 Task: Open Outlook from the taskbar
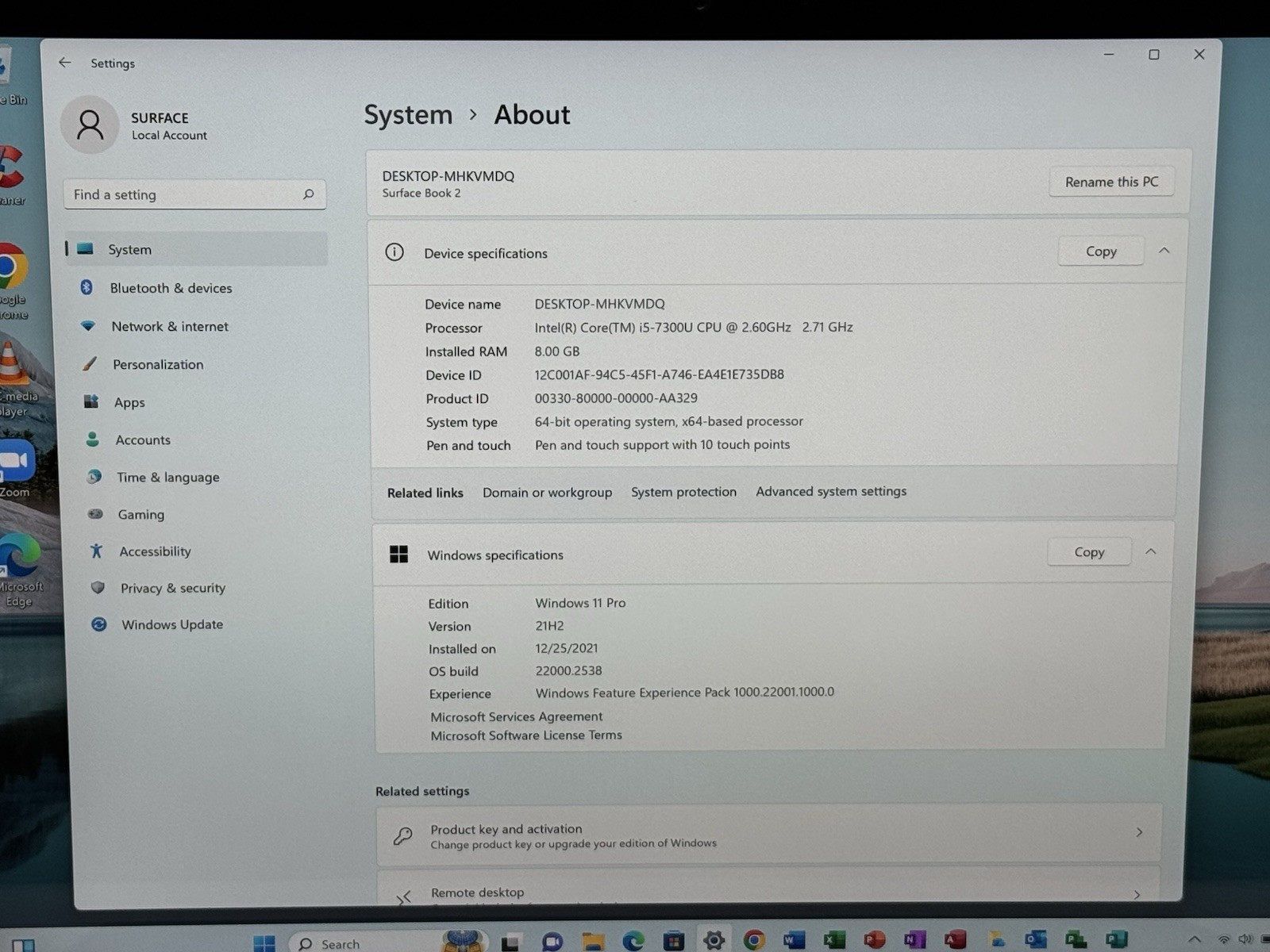1035,939
